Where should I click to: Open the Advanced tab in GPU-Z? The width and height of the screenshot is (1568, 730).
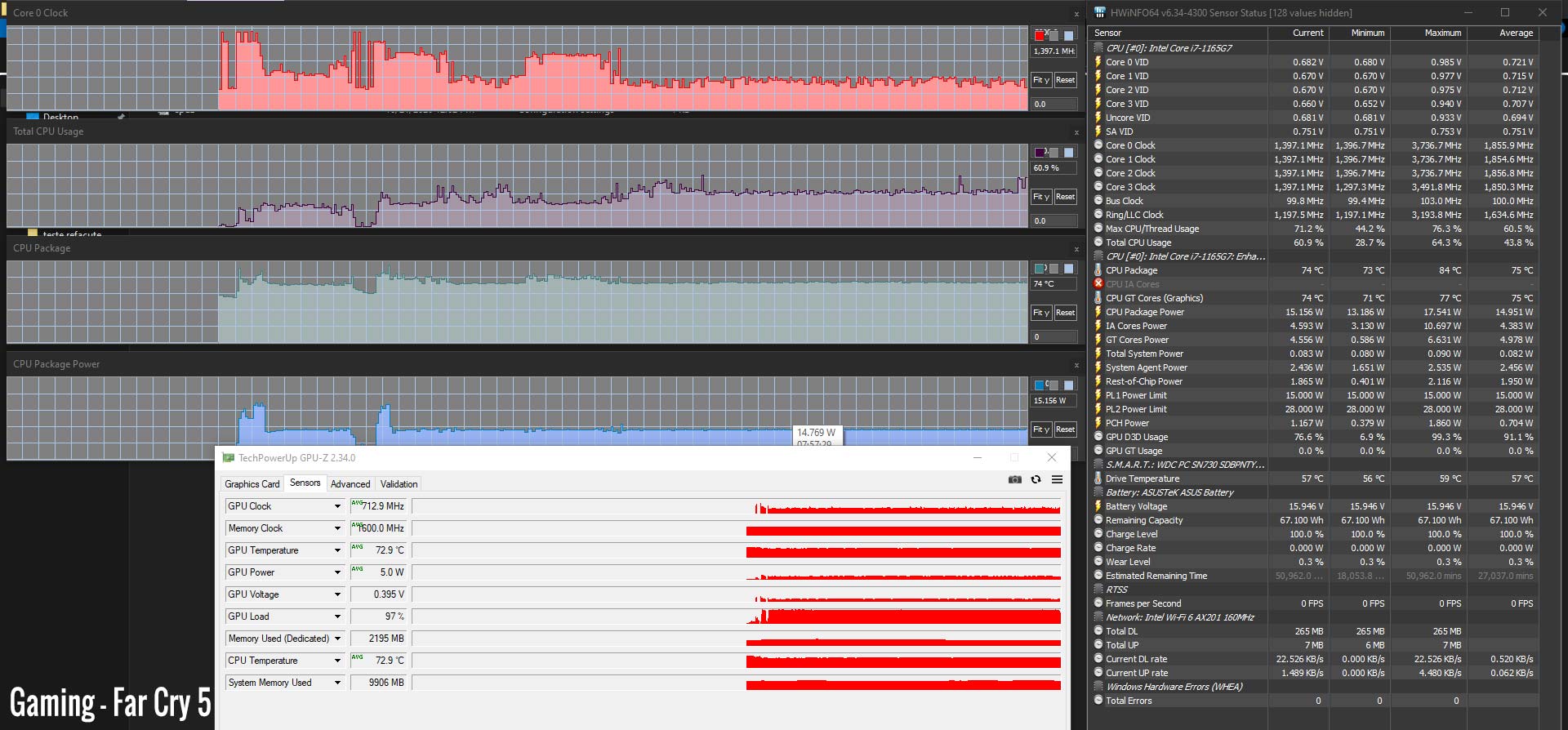click(350, 484)
